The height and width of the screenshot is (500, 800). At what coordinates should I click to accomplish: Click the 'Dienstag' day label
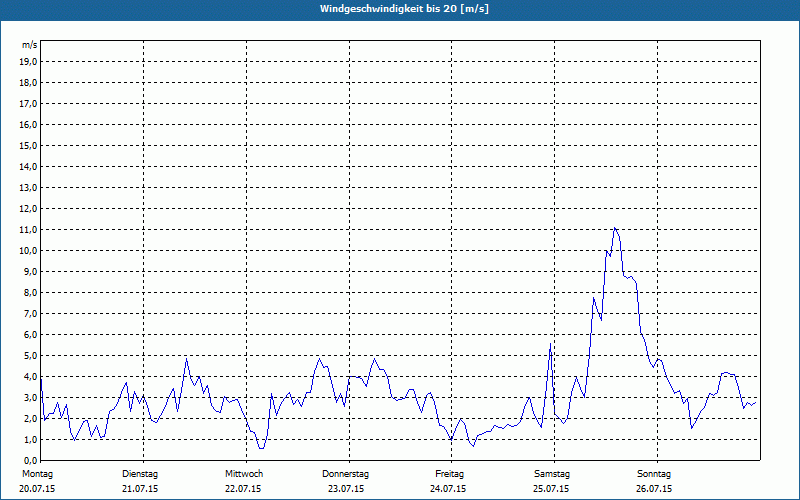(x=140, y=474)
